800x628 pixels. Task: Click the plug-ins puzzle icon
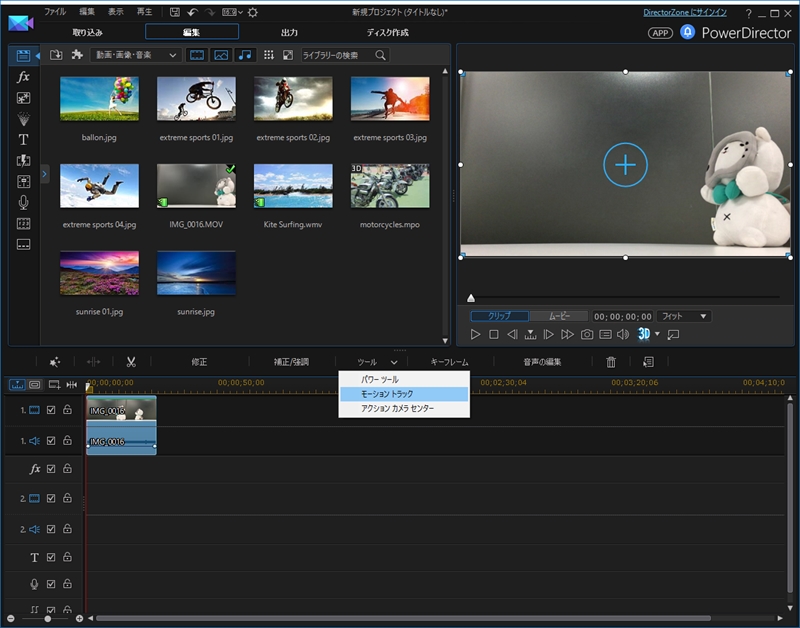(77, 55)
